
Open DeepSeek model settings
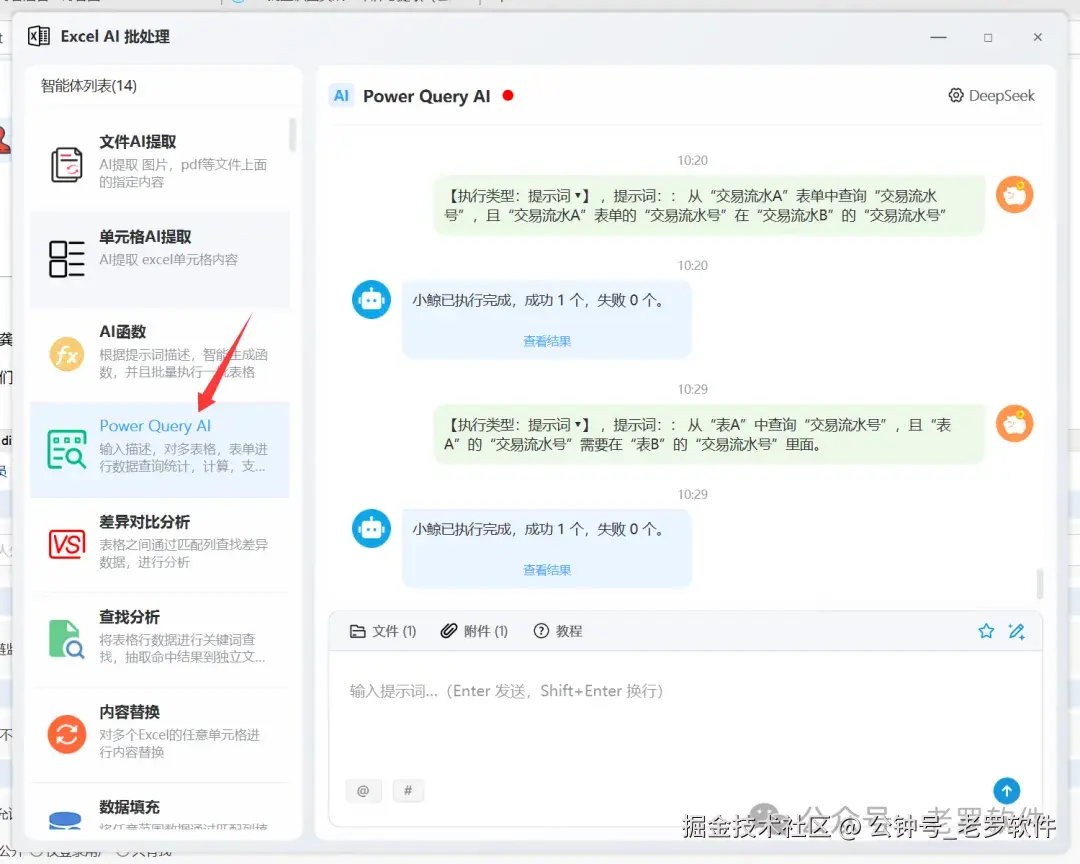[992, 96]
